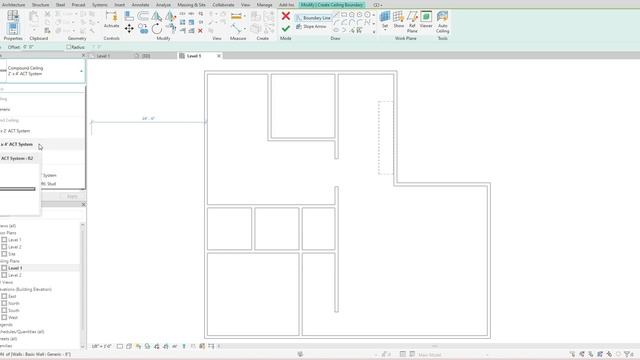
Task: Click the Visual Style icon in view control bar
Action: pos(129,346)
